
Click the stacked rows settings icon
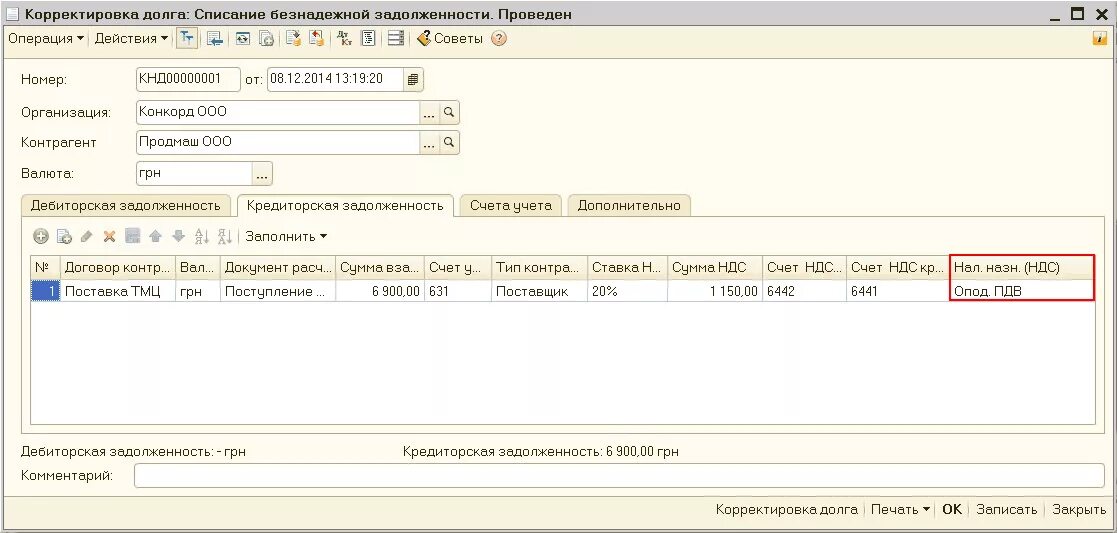pyautogui.click(x=396, y=38)
